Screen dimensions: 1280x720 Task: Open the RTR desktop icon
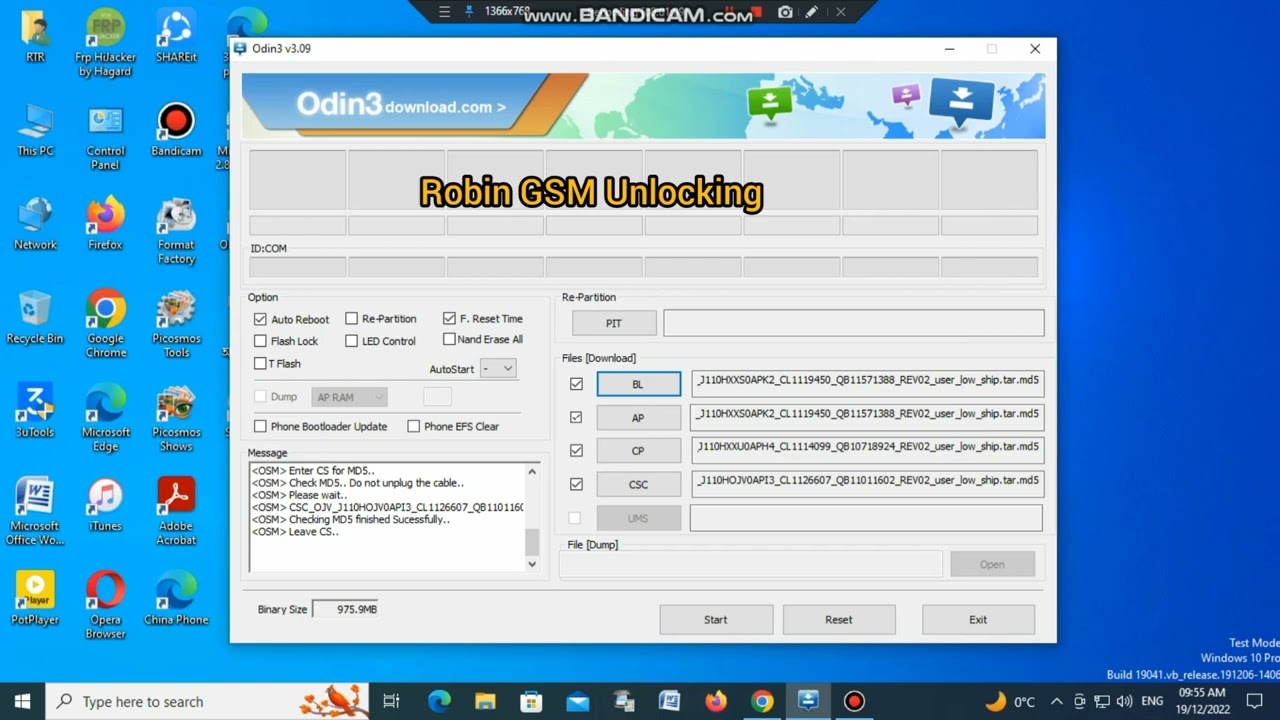pos(36,36)
